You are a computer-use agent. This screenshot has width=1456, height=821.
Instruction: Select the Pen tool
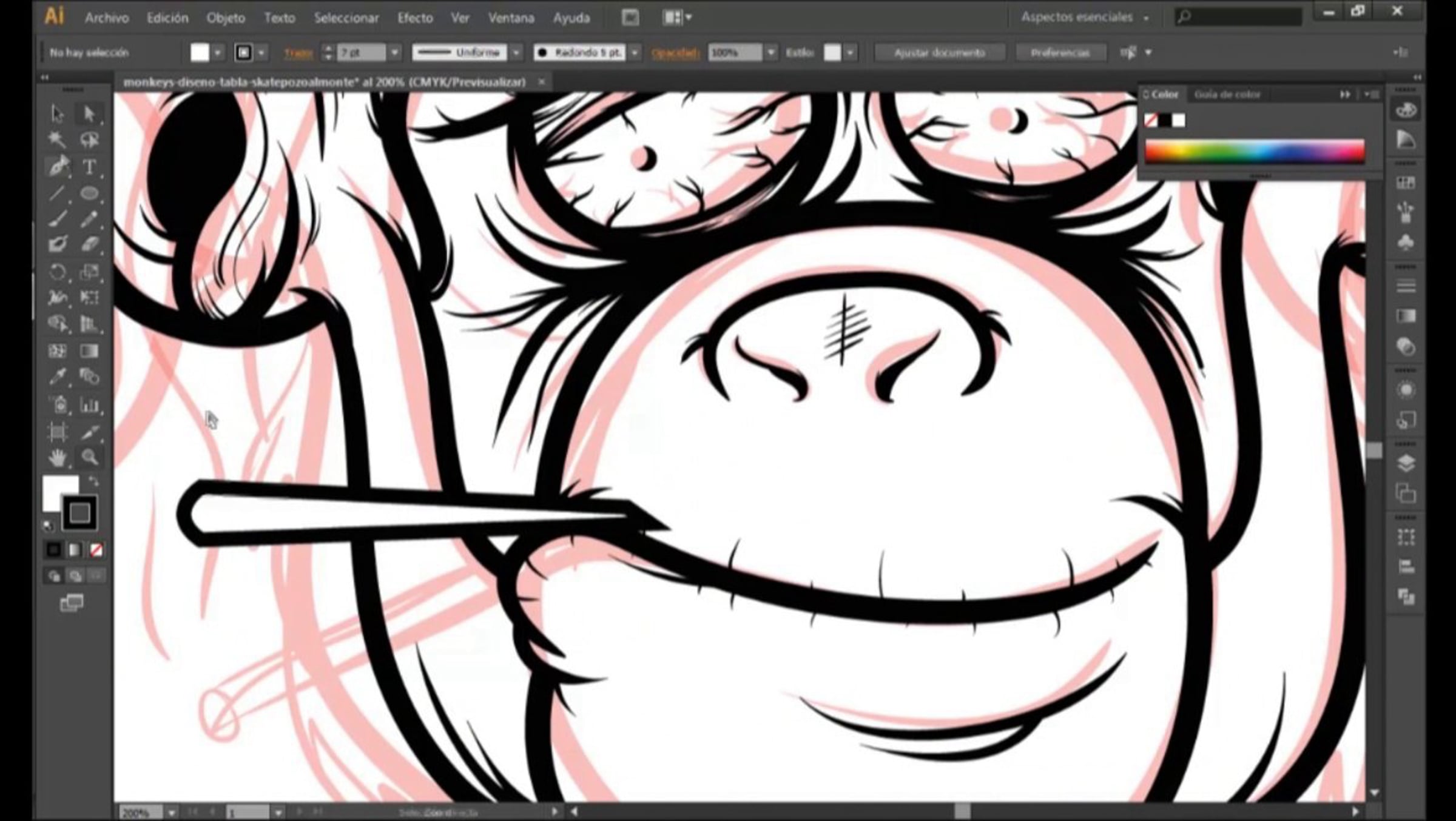click(x=58, y=166)
